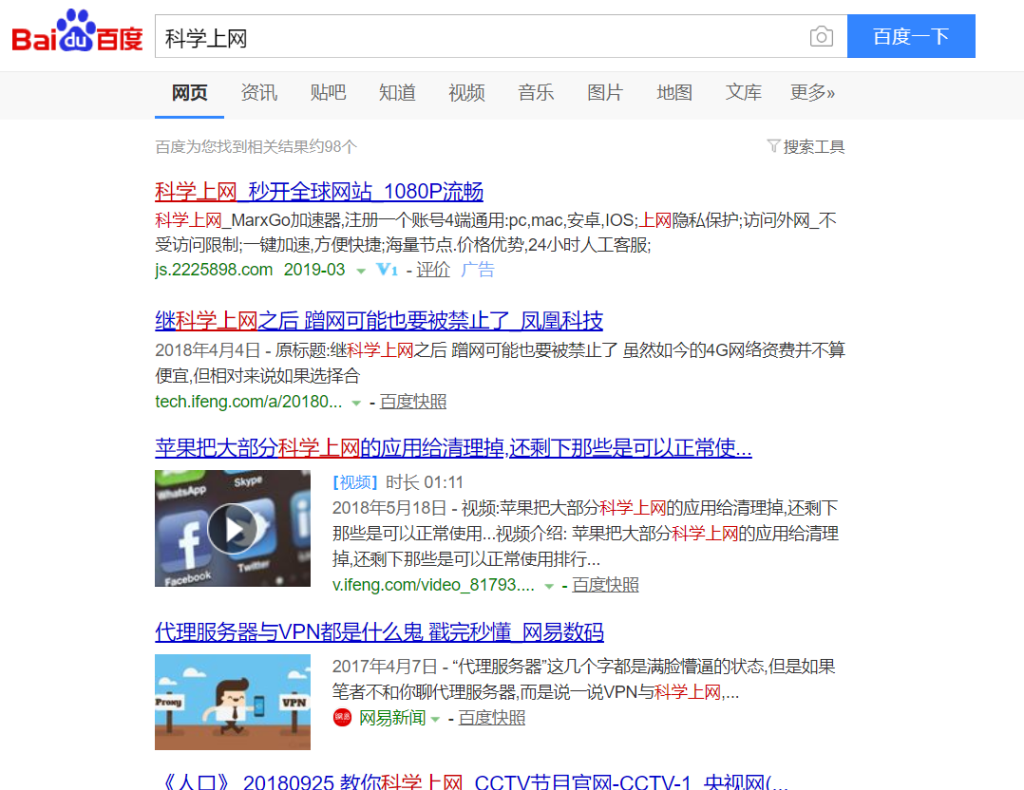Image resolution: width=1024 pixels, height=790 pixels.
Task: Click the tech.ifeng.com/a/20180... URL
Action: 248,402
